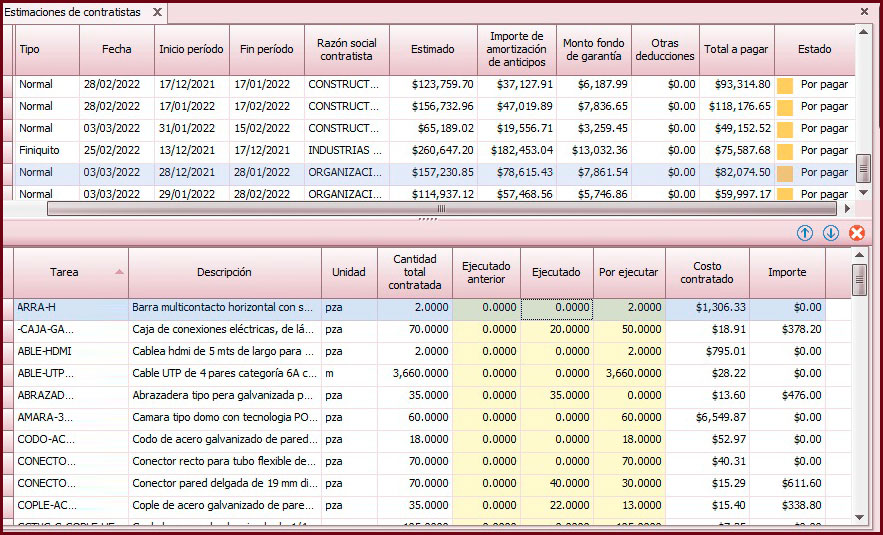Screen dimensions: 883x535
Task: Click Ejecutado 20.0000 in -CAJA-GA row
Action: (556, 330)
